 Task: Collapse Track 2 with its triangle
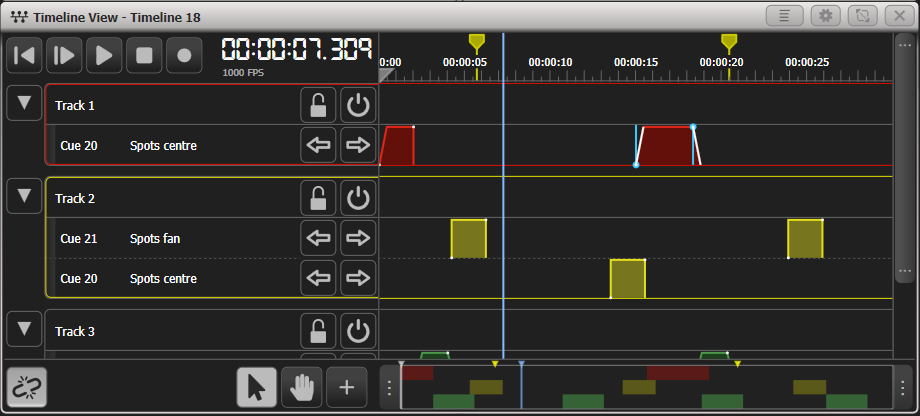pos(24,195)
